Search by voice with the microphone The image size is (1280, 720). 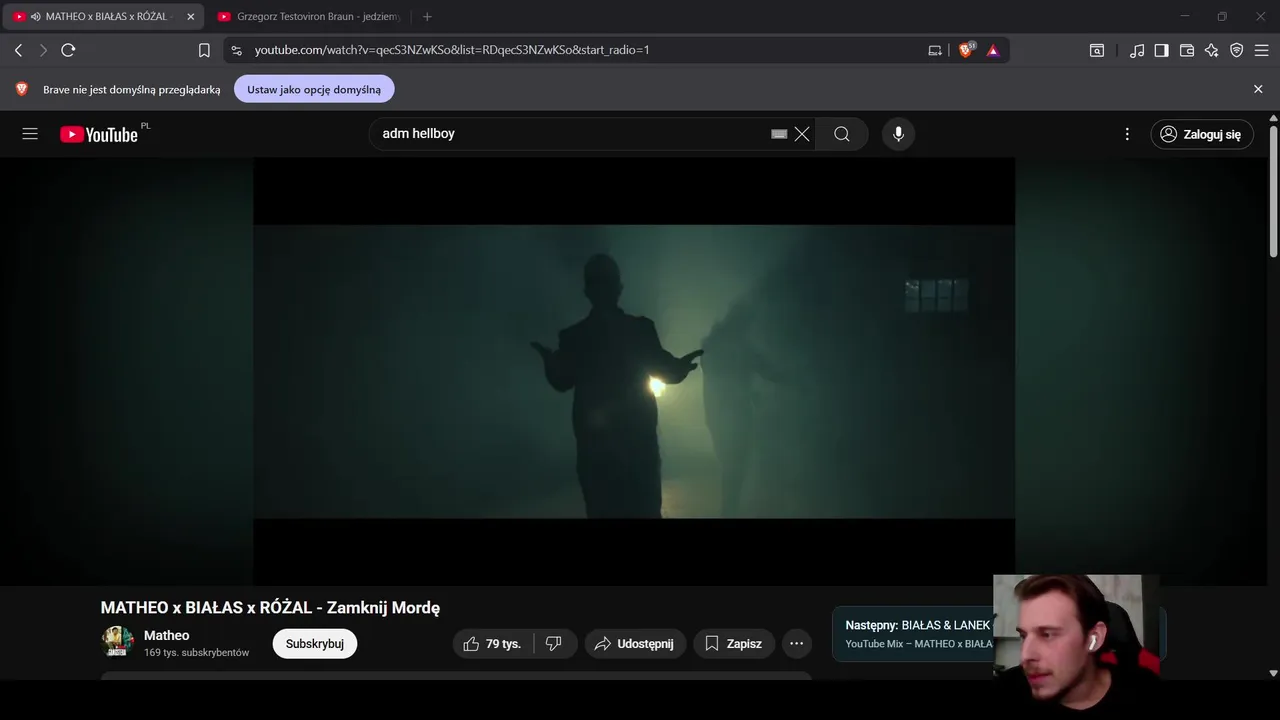click(x=898, y=134)
